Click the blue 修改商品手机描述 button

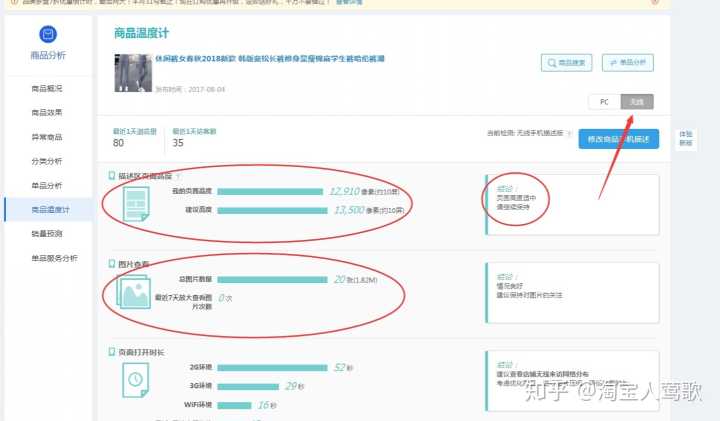coord(619,139)
